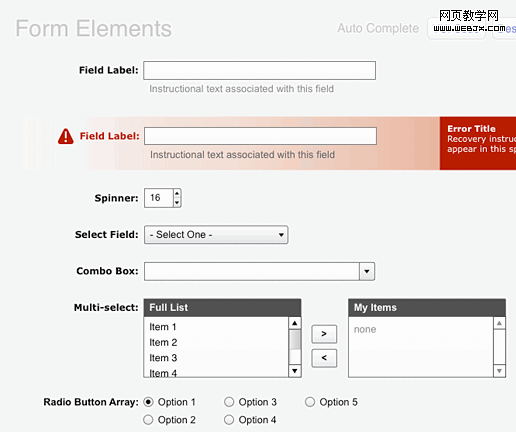Select the Option 5 radio button
Image resolution: width=516 pixels, height=432 pixels.
[x=310, y=402]
